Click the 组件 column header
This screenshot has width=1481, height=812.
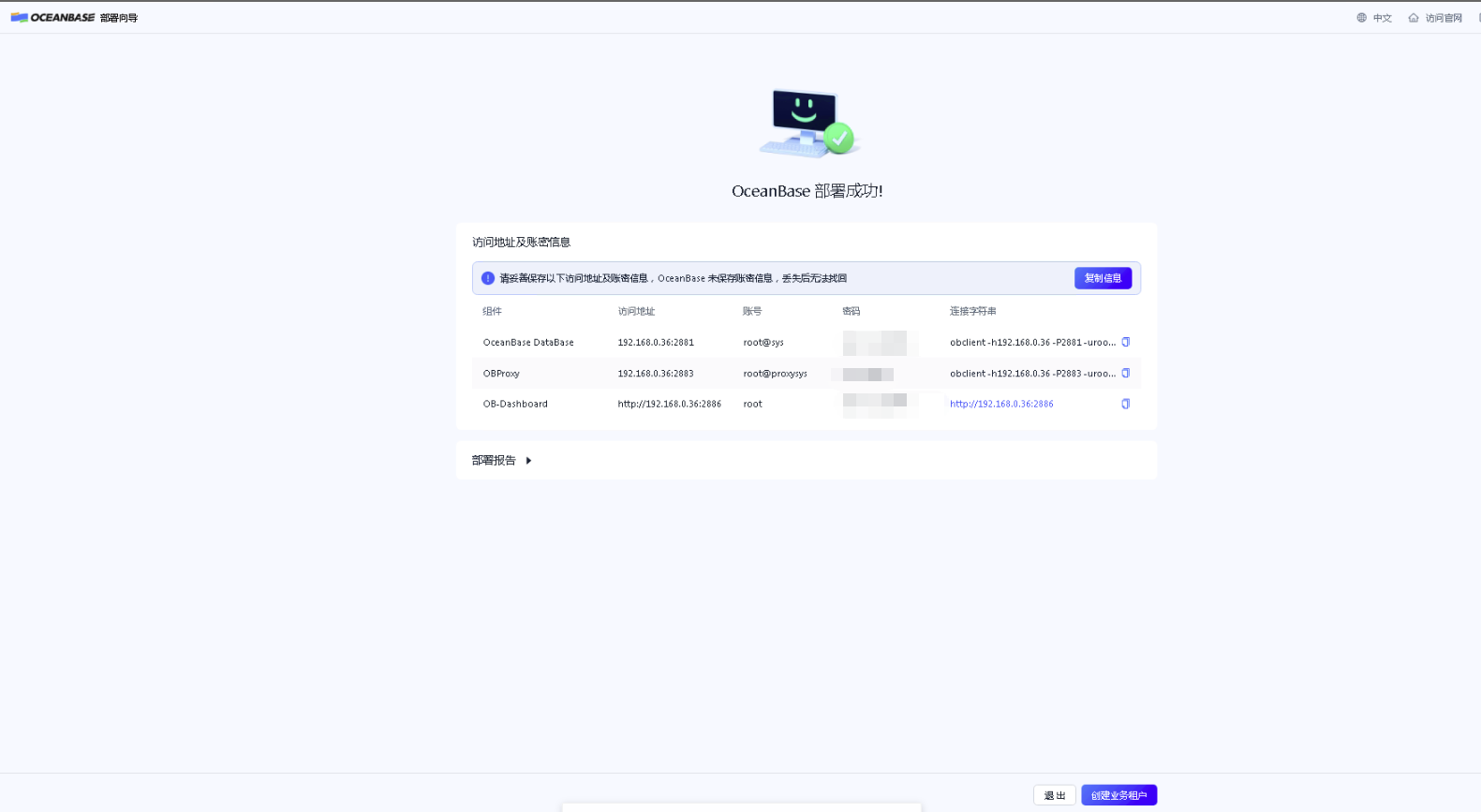(492, 311)
